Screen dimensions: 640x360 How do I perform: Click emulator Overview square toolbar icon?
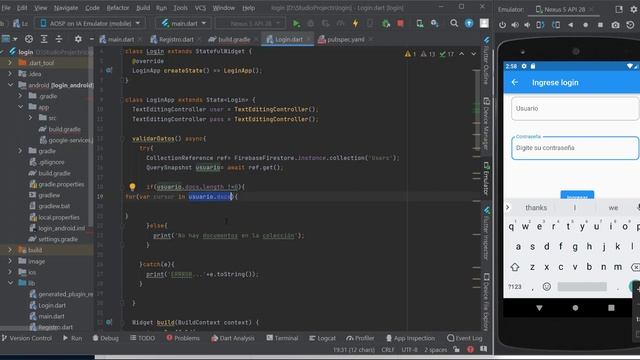click(x=600, y=25)
